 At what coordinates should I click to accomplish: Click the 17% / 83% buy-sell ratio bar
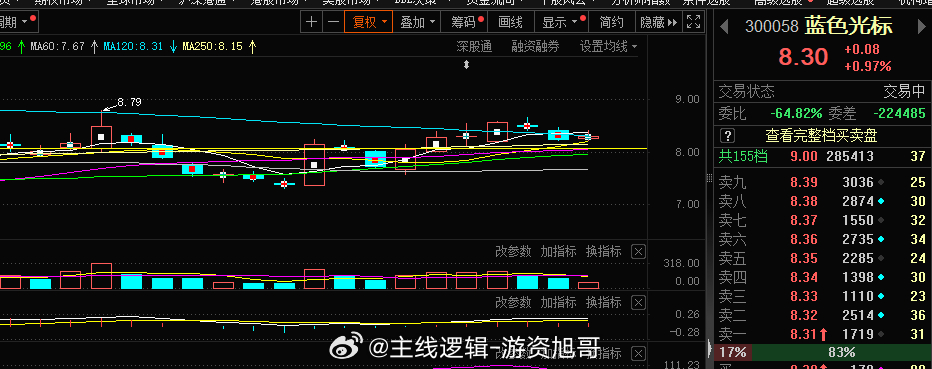(823, 352)
